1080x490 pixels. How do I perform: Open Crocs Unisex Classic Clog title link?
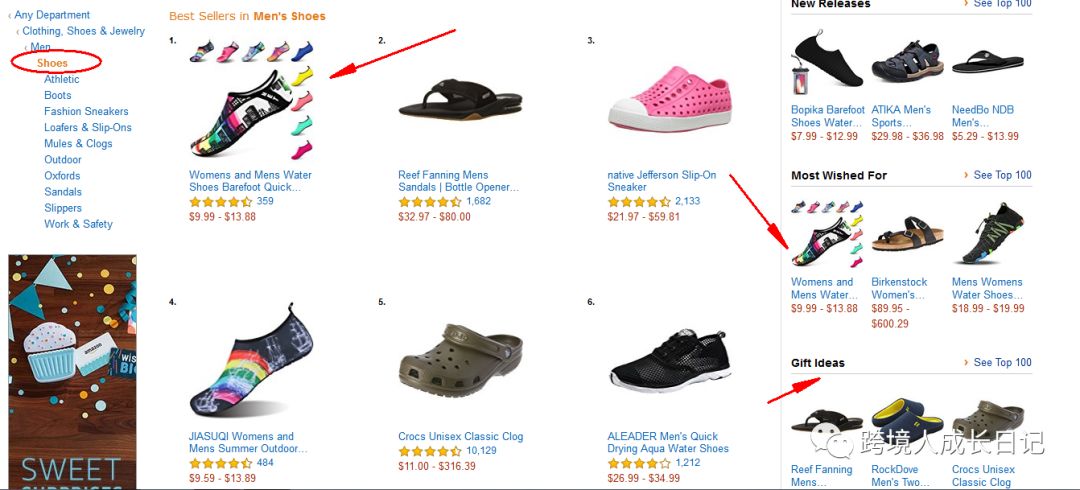[x=460, y=436]
